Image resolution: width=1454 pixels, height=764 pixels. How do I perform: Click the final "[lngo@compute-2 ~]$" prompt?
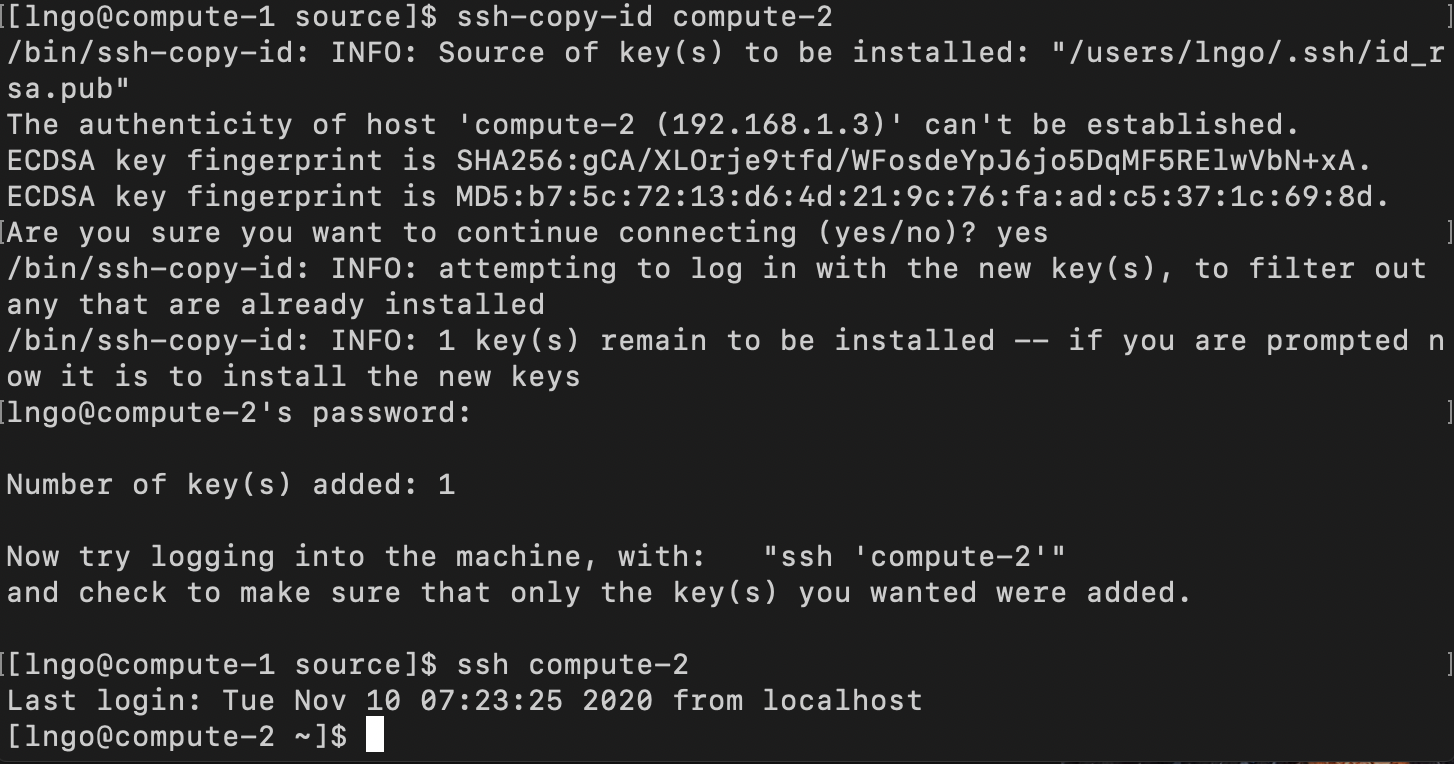tap(177, 737)
